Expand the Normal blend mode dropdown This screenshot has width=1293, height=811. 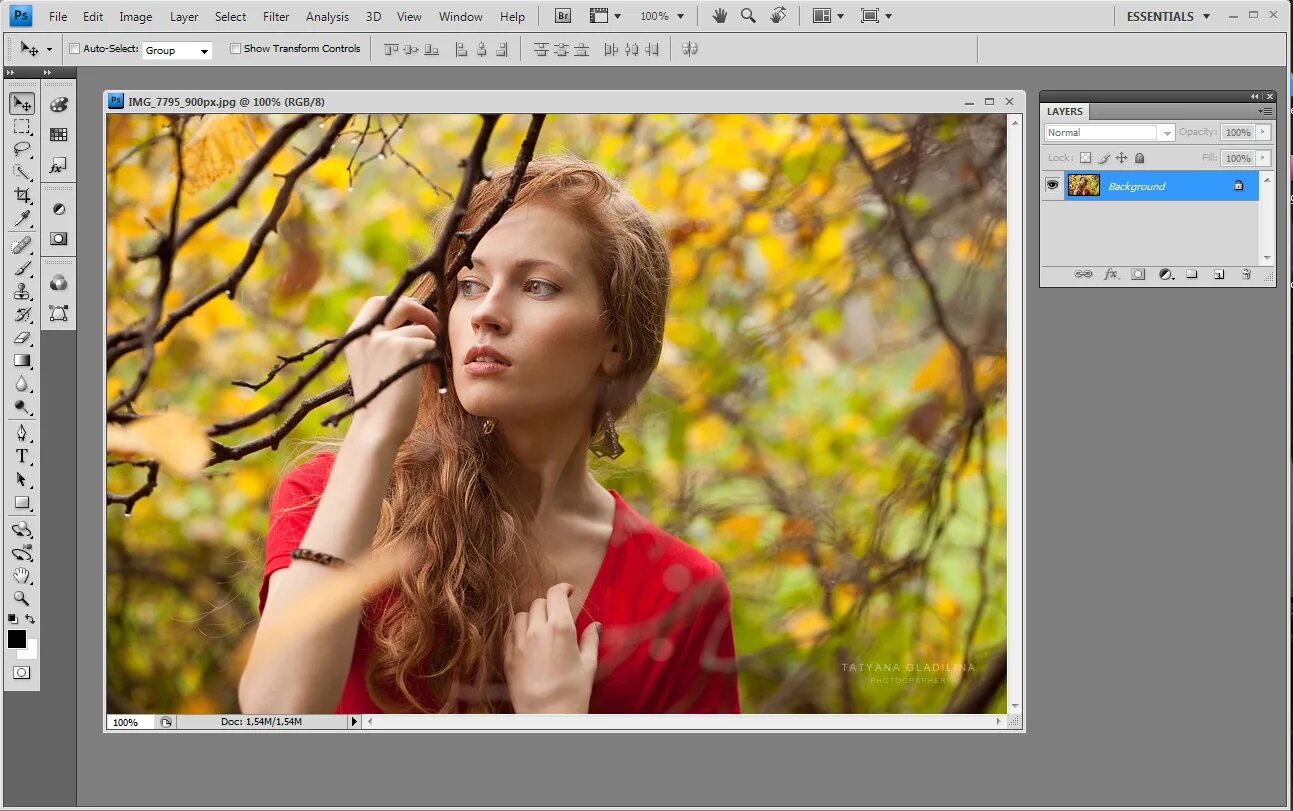(x=1110, y=132)
